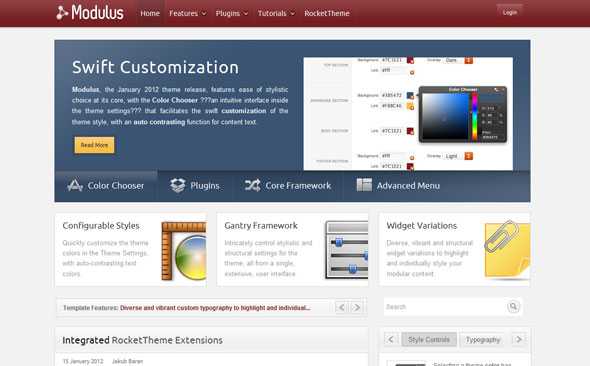590x366 pixels.
Task: Click the ruler and globe image
Action: tap(184, 251)
